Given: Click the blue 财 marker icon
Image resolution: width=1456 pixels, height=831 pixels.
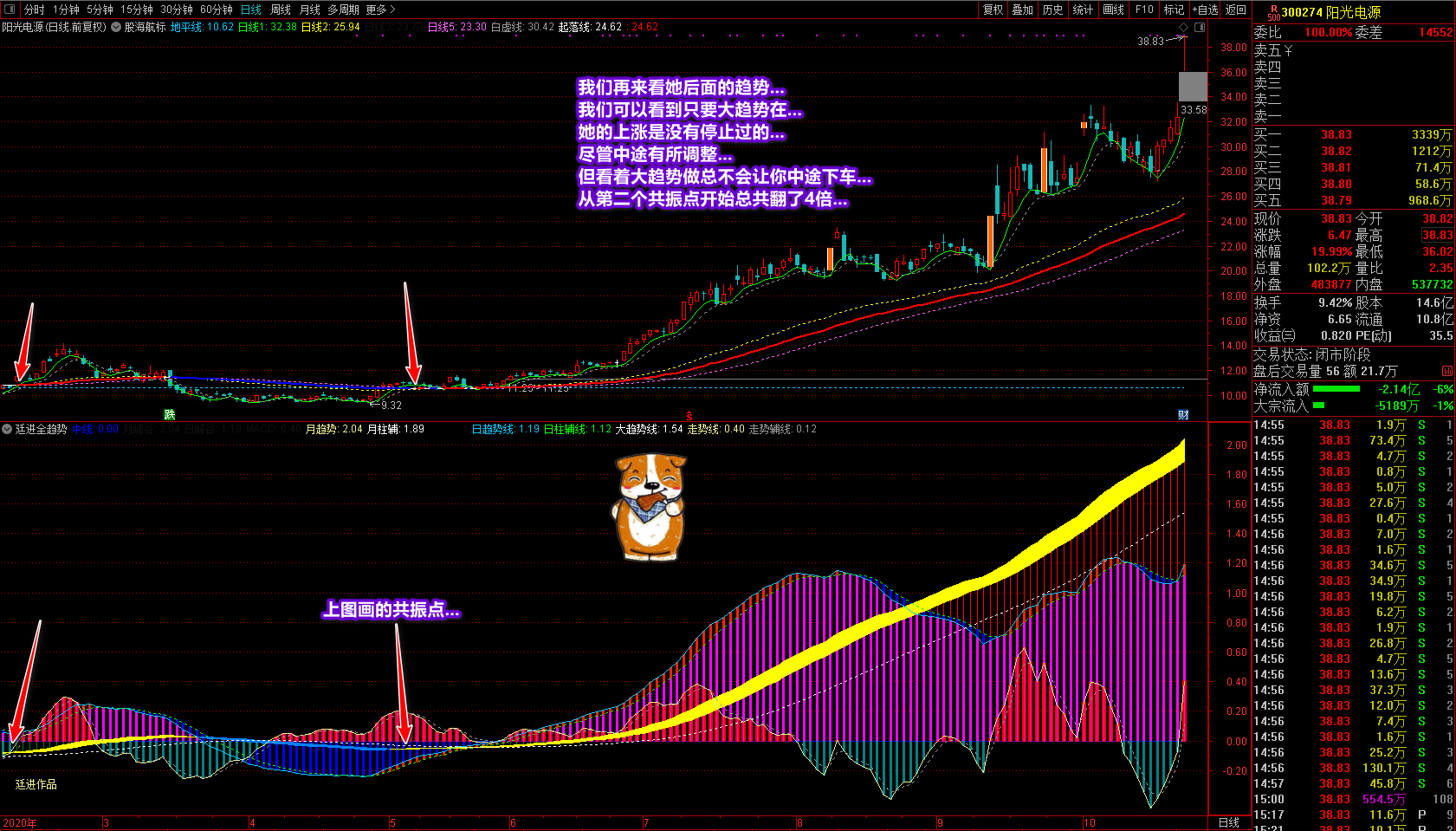Looking at the screenshot, I should [1183, 415].
